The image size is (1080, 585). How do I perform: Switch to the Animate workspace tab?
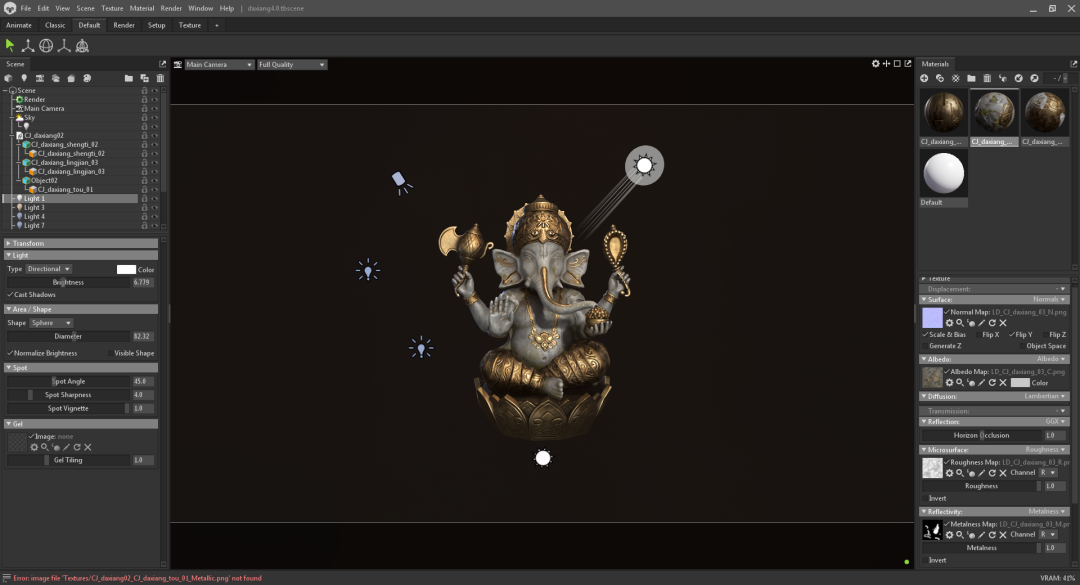[19, 25]
